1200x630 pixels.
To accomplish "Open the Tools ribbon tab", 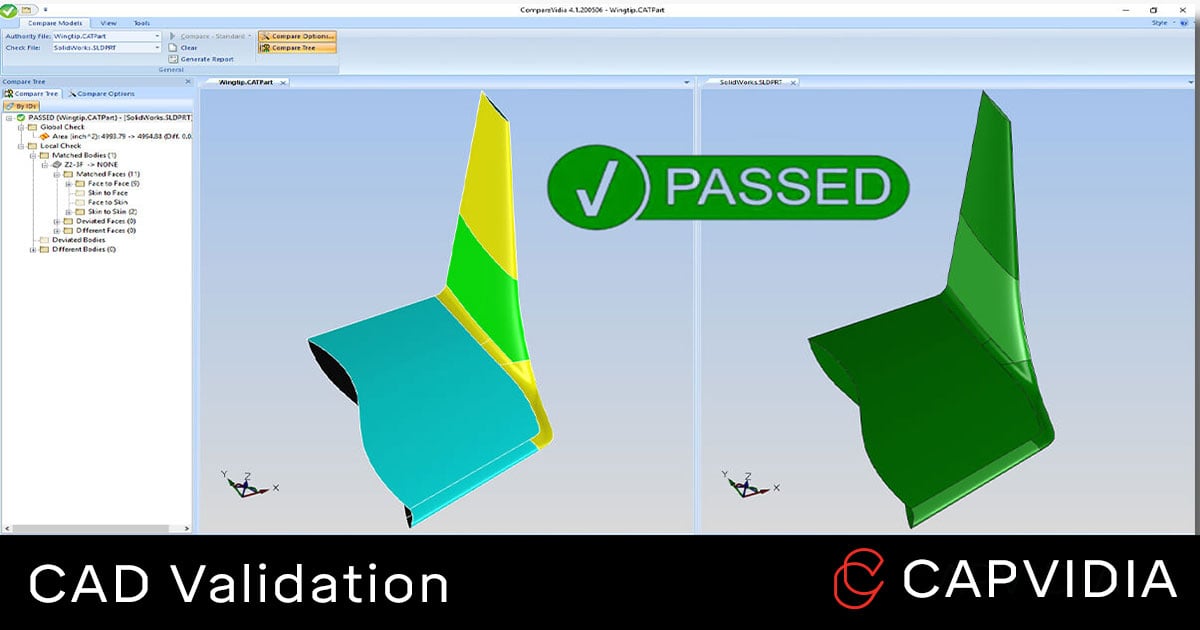I will [x=140, y=23].
